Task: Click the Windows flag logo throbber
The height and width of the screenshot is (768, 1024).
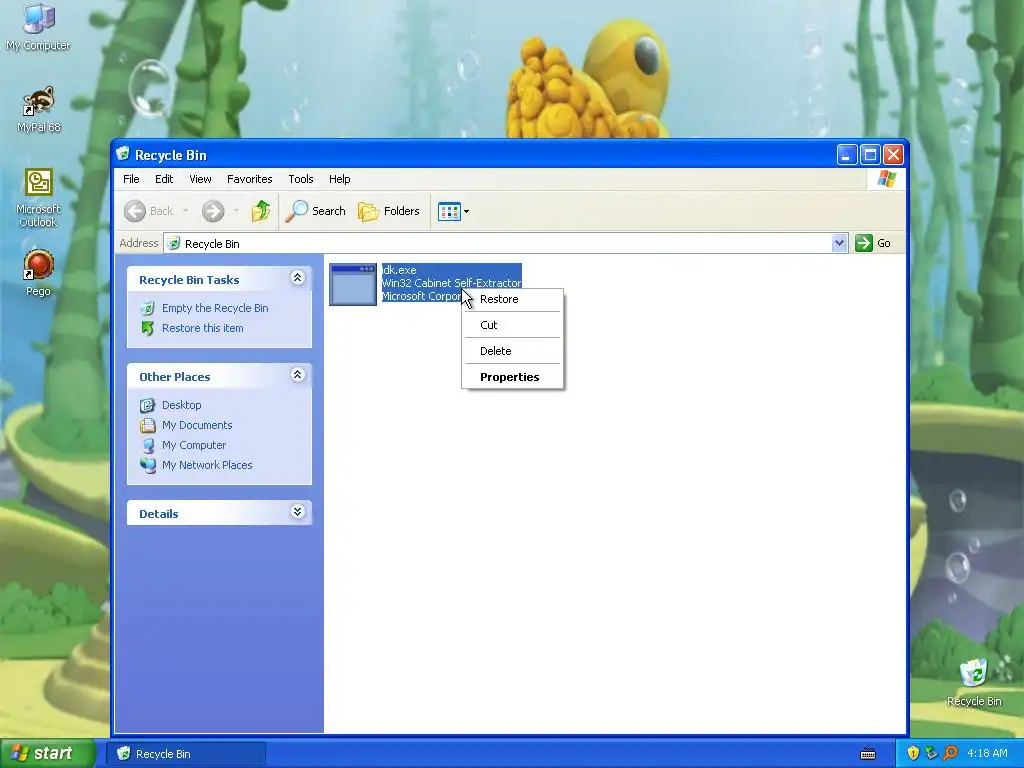Action: pyautogui.click(x=887, y=179)
